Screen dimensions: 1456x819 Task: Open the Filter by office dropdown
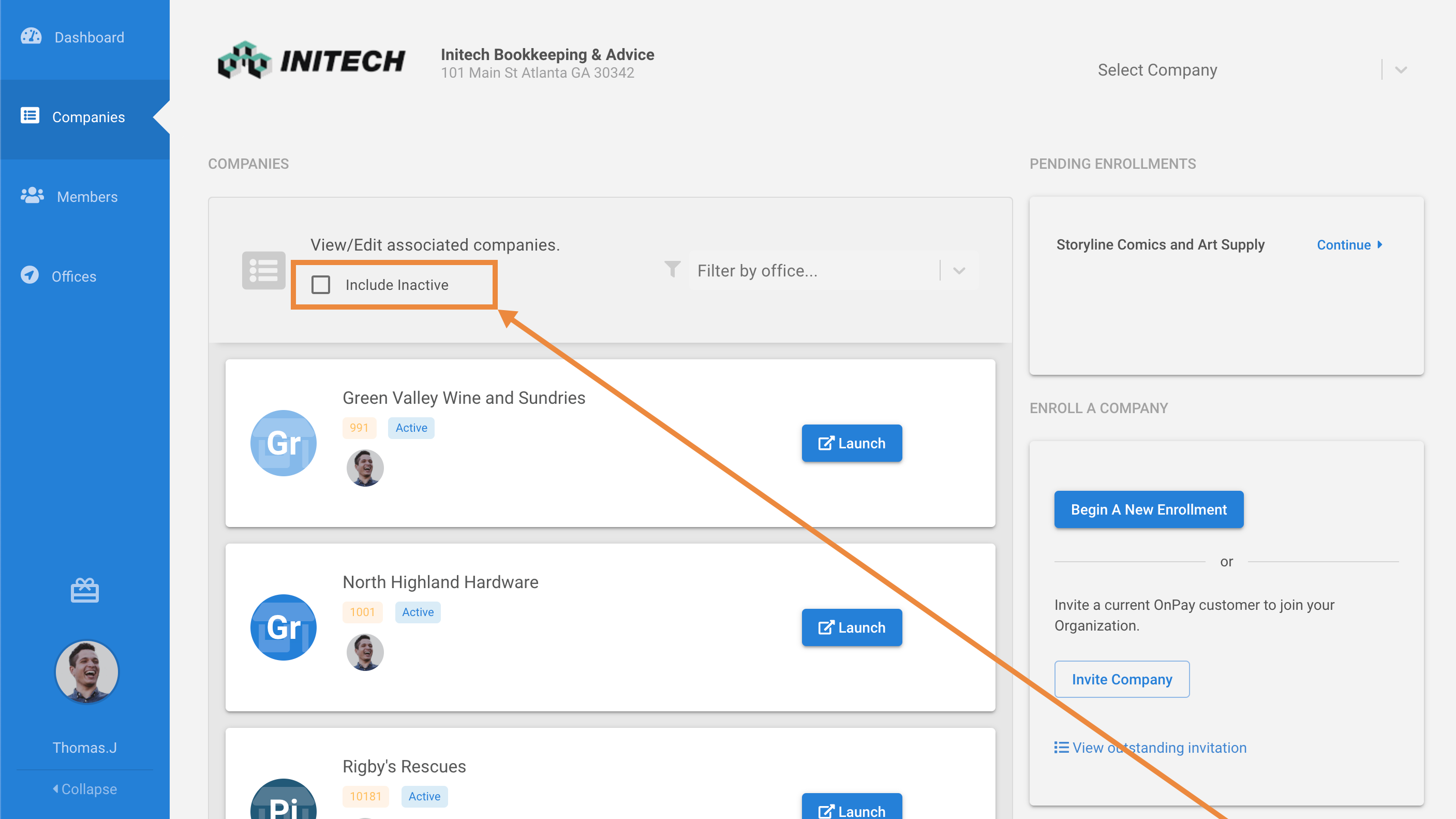(834, 271)
